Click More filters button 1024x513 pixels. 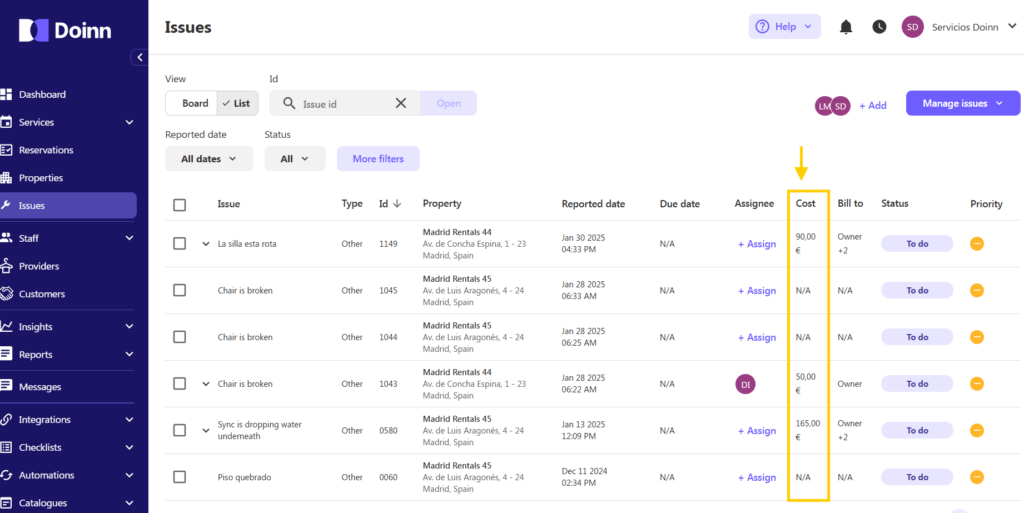click(x=378, y=159)
